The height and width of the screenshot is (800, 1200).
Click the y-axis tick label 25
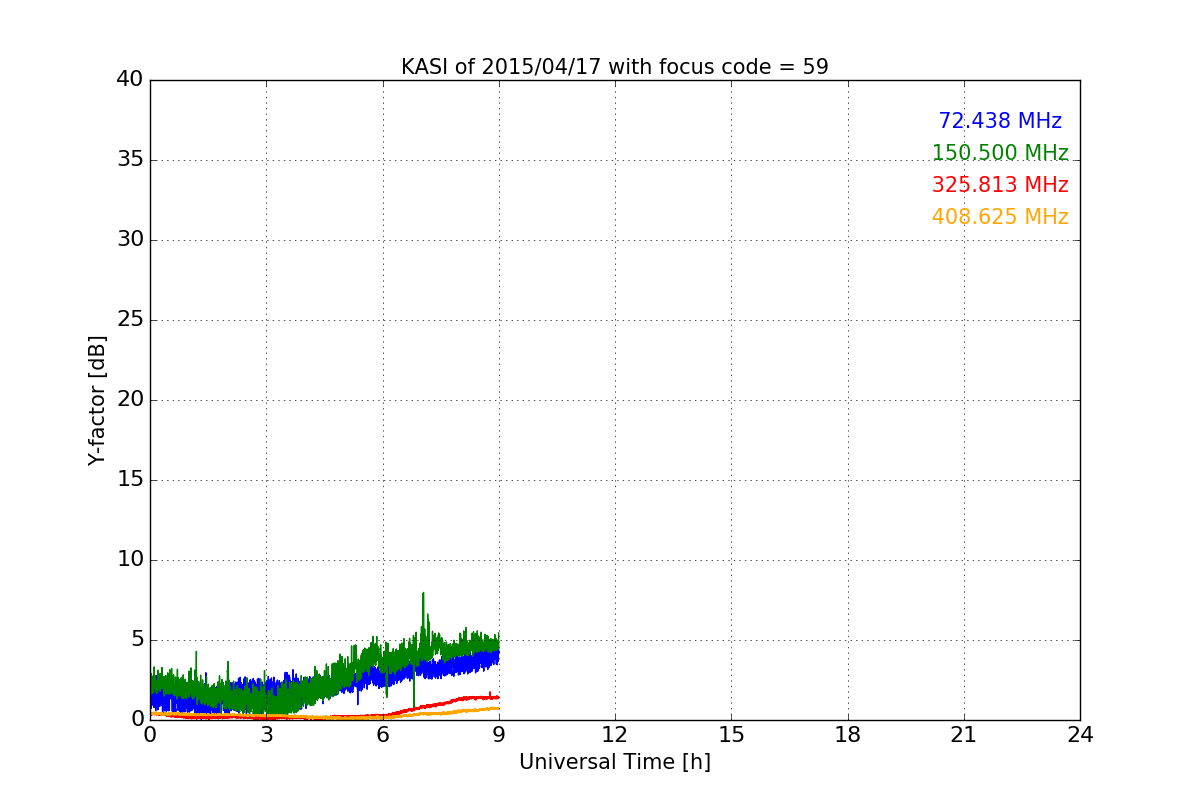tap(130, 320)
